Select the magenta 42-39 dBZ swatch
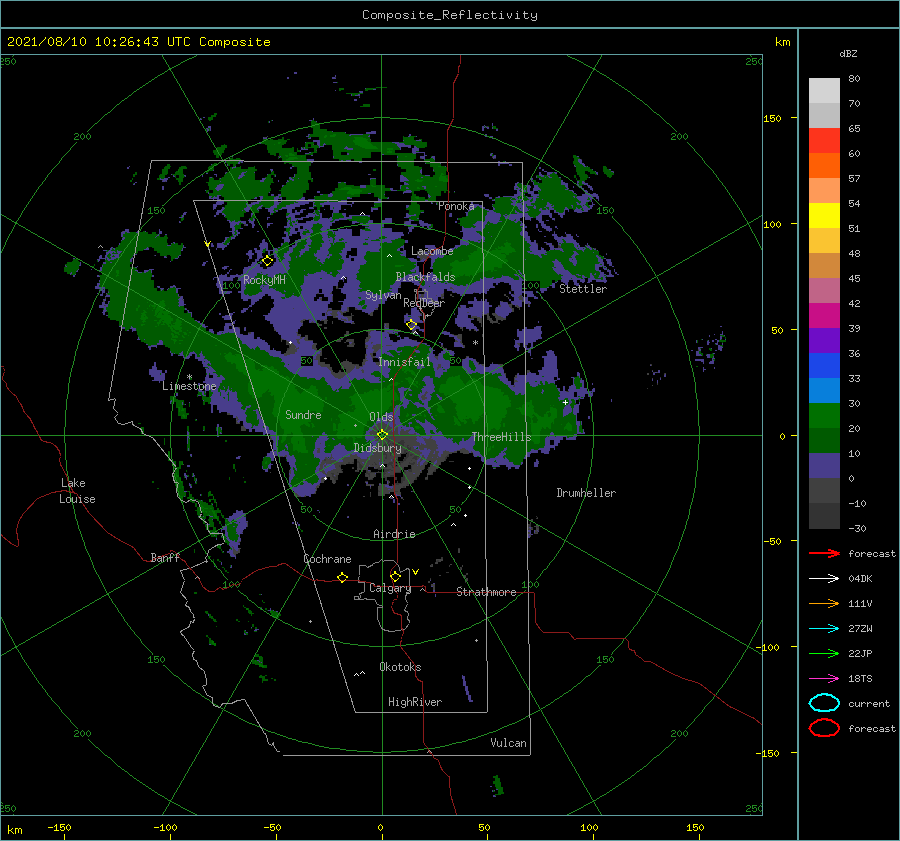The image size is (900, 841). point(824,315)
